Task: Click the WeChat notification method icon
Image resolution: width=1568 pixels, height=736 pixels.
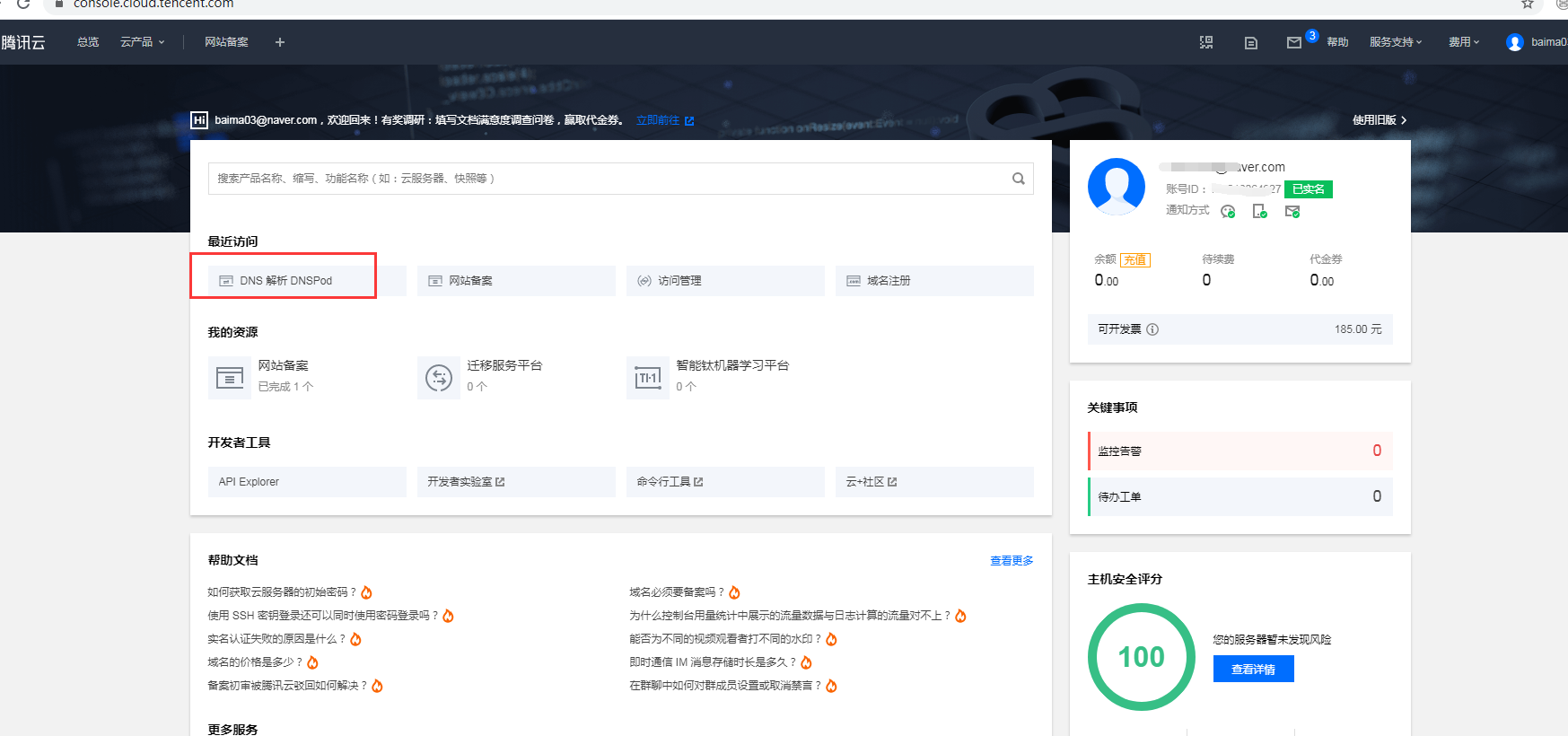Action: 1228,211
